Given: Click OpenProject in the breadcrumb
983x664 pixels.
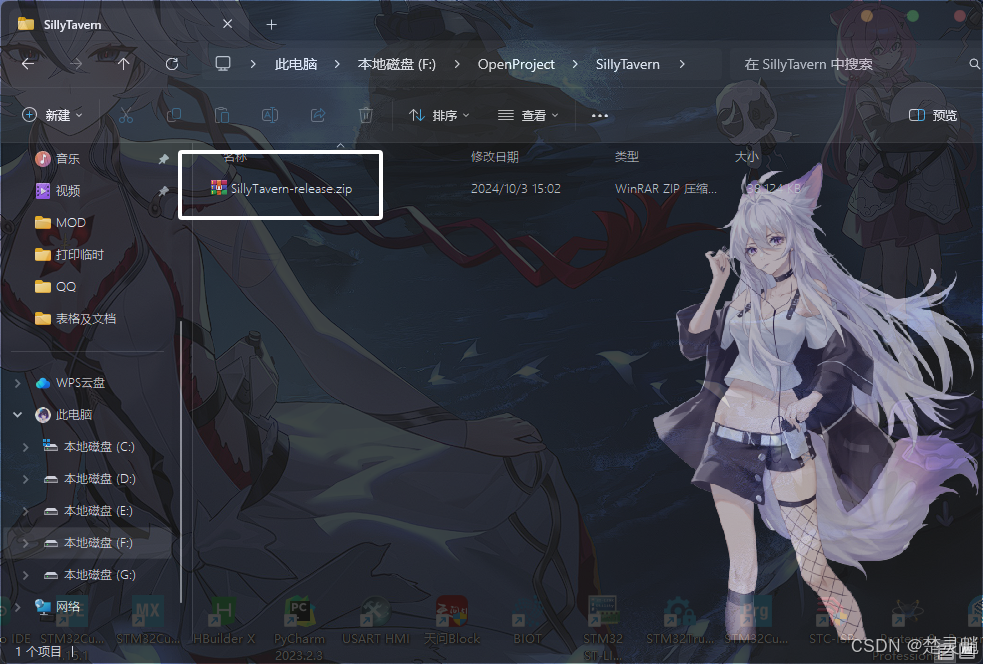Looking at the screenshot, I should (x=516, y=64).
